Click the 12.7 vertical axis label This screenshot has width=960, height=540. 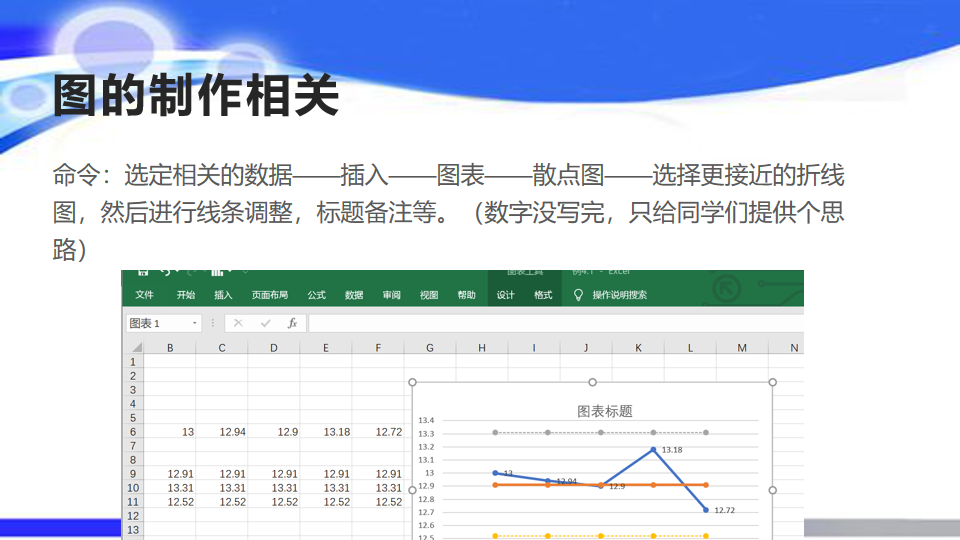(x=426, y=512)
